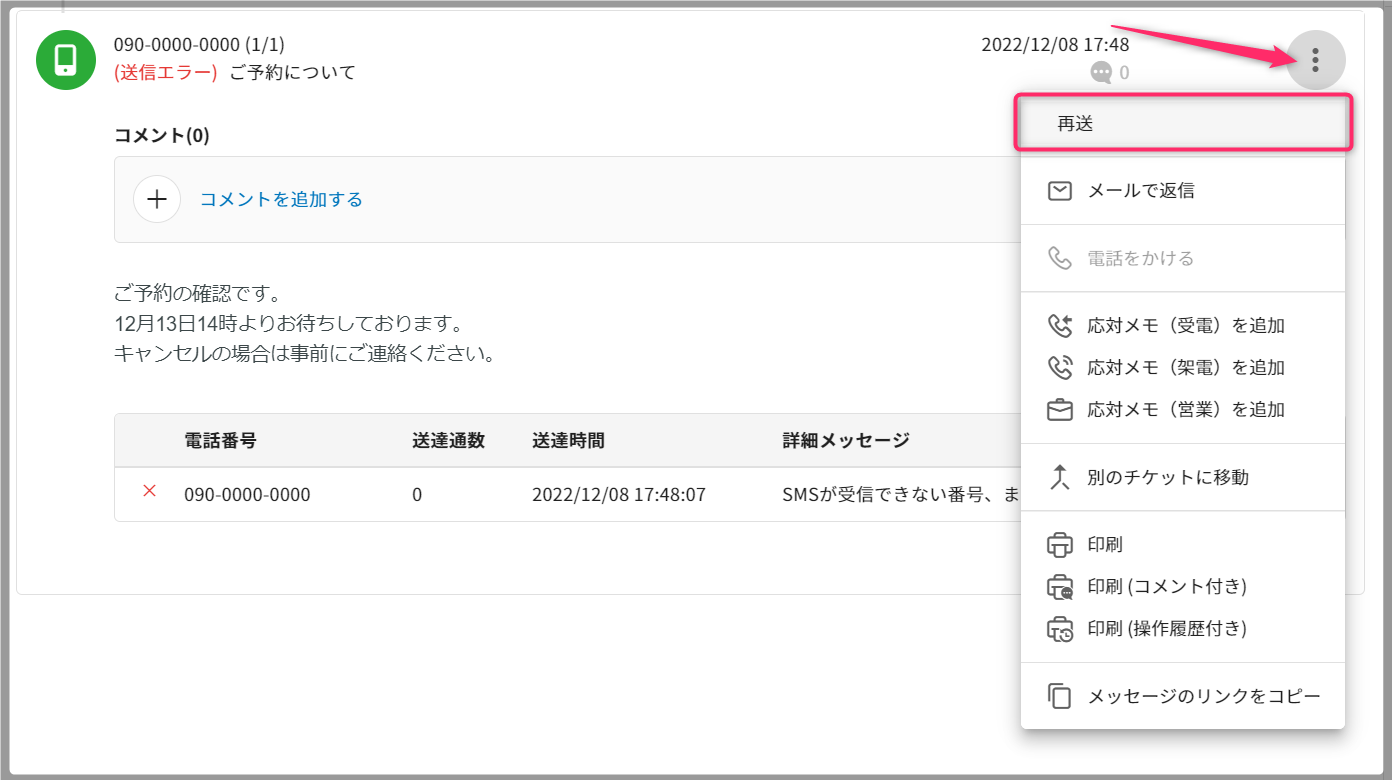Choose 別のチケットに移動 menu entry
The width and height of the screenshot is (1392, 780).
(1168, 478)
